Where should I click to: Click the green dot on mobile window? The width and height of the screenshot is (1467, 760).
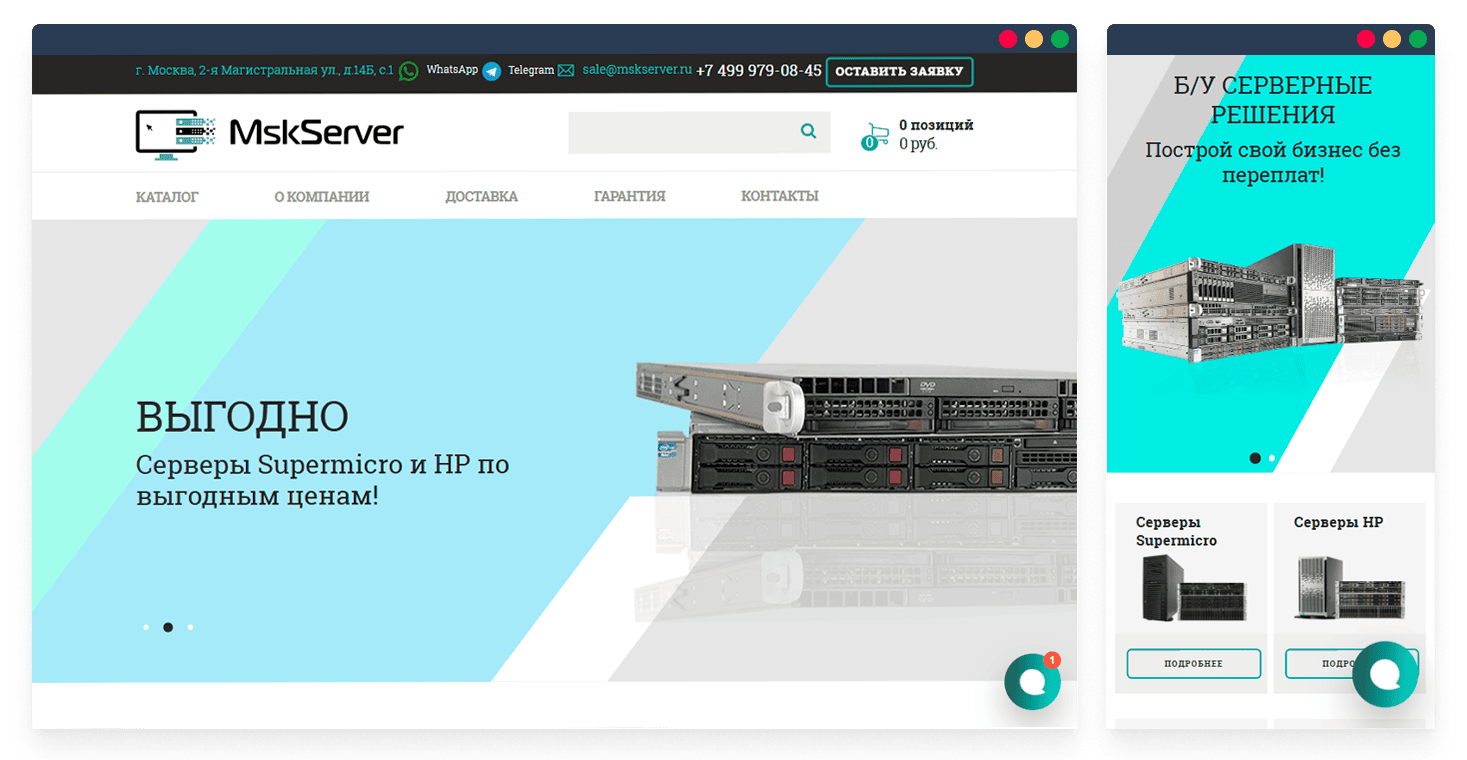pyautogui.click(x=1418, y=39)
